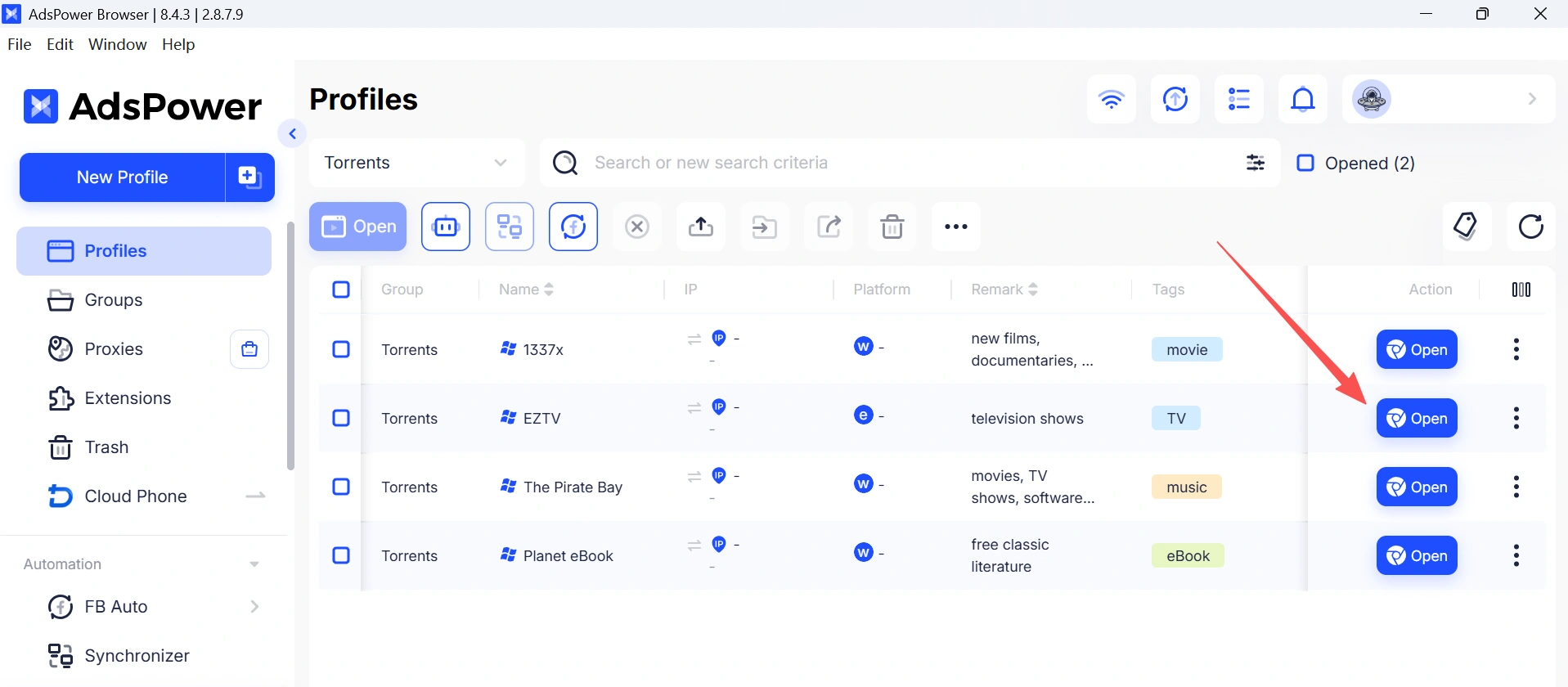Viewport: 1568px width, 687px height.
Task: Click the tag manager icon
Action: coord(1467,227)
